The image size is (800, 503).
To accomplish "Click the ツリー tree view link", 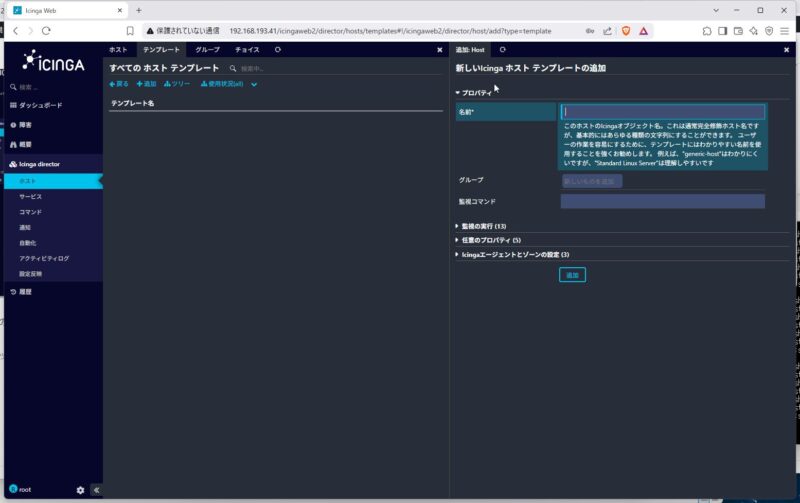I will click(x=177, y=84).
